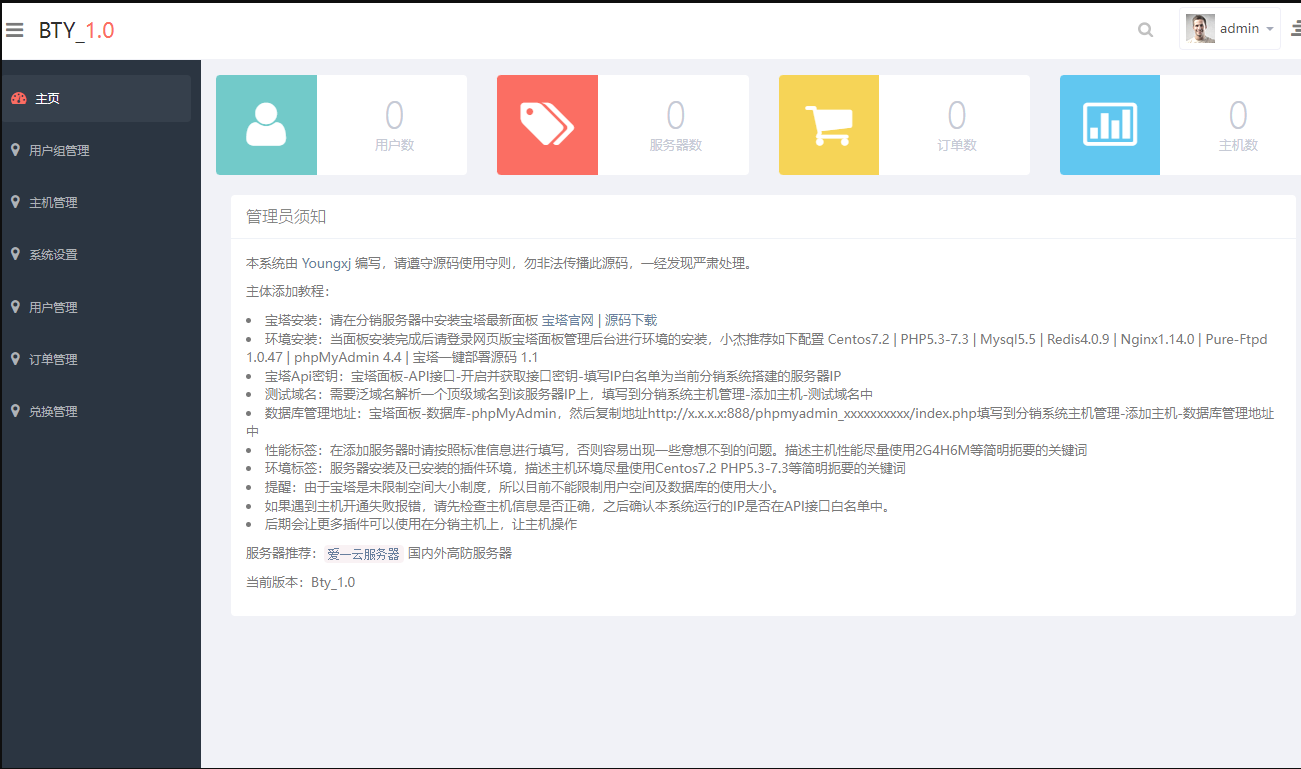Screen dimensions: 1301x769
Task: Click the user icon on the 用户数 card
Action: 266,125
